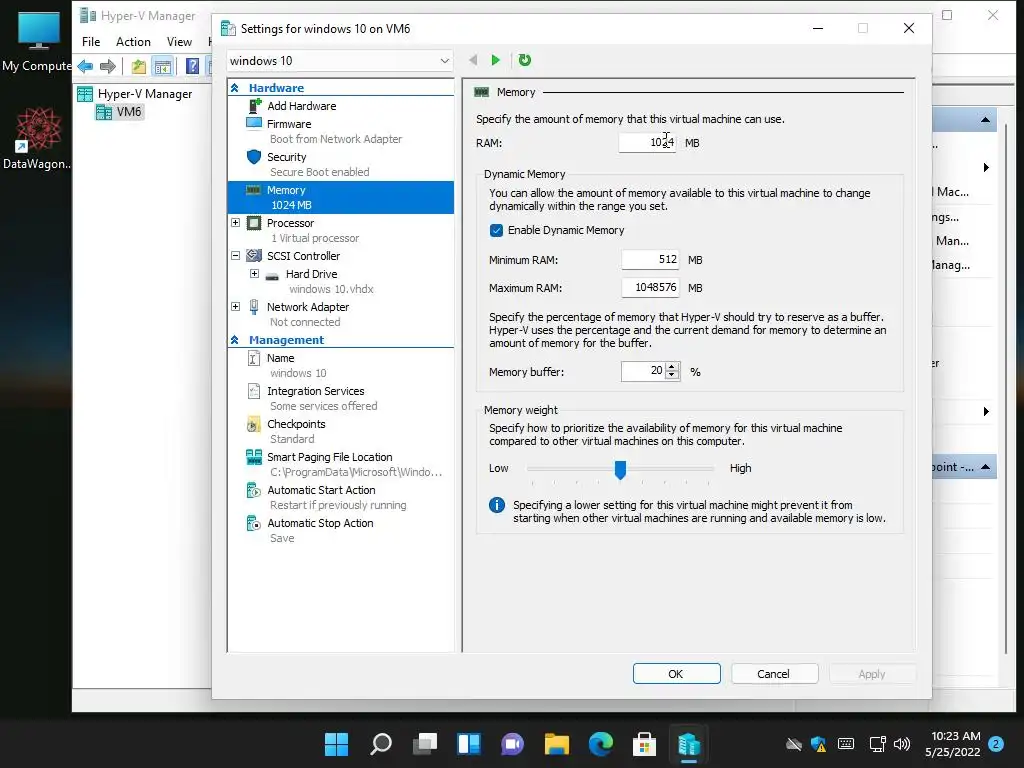This screenshot has width=1024, height=768.
Task: Open the windows 10 VM dropdown
Action: 340,61
